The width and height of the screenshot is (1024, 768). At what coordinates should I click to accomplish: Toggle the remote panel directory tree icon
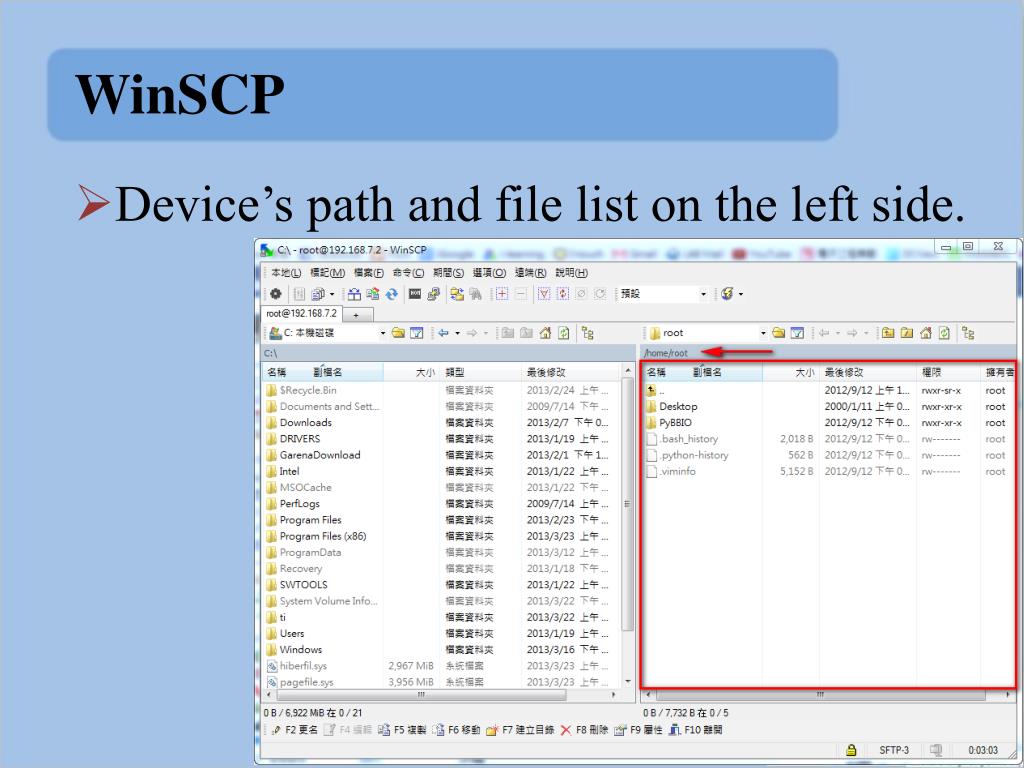tap(968, 333)
